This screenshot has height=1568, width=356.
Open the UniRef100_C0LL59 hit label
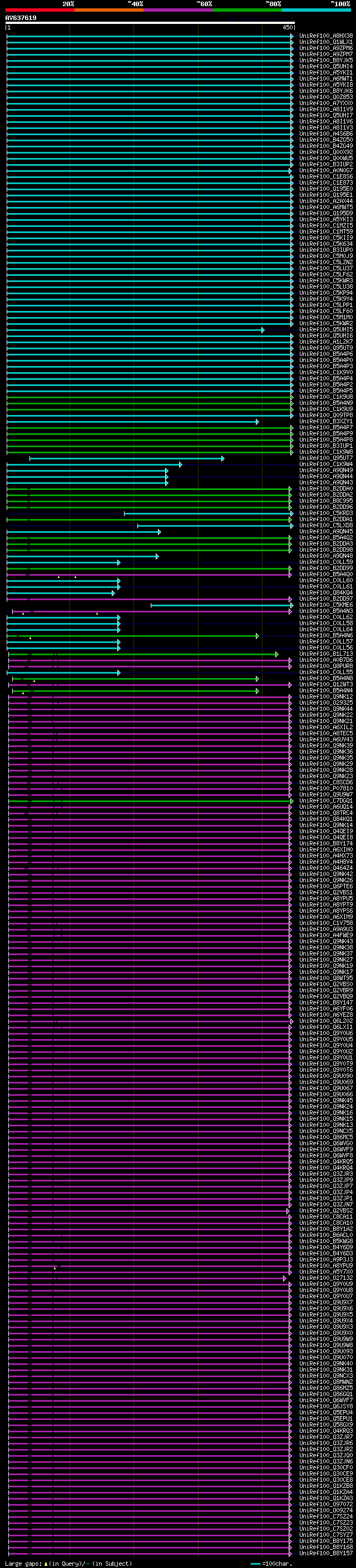point(325,562)
